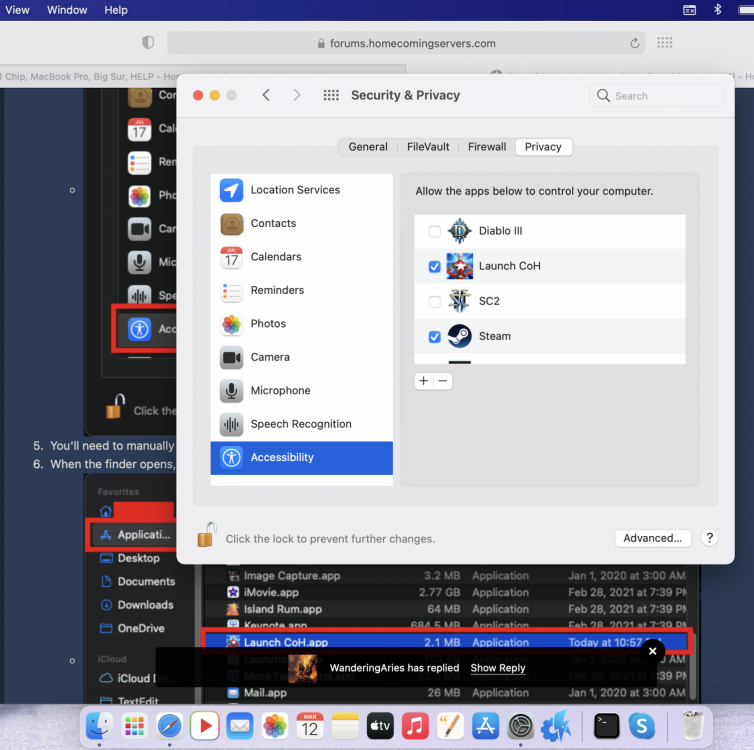
Task: Click the plus button to add app
Action: coord(424,381)
